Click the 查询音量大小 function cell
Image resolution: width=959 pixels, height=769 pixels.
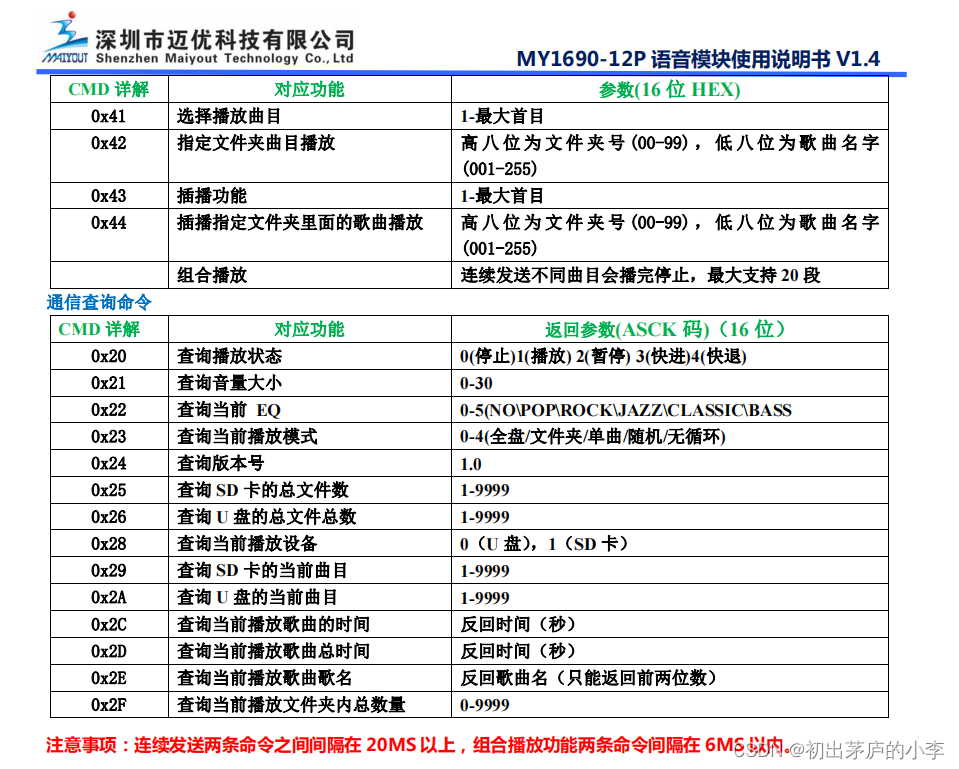click(x=309, y=383)
